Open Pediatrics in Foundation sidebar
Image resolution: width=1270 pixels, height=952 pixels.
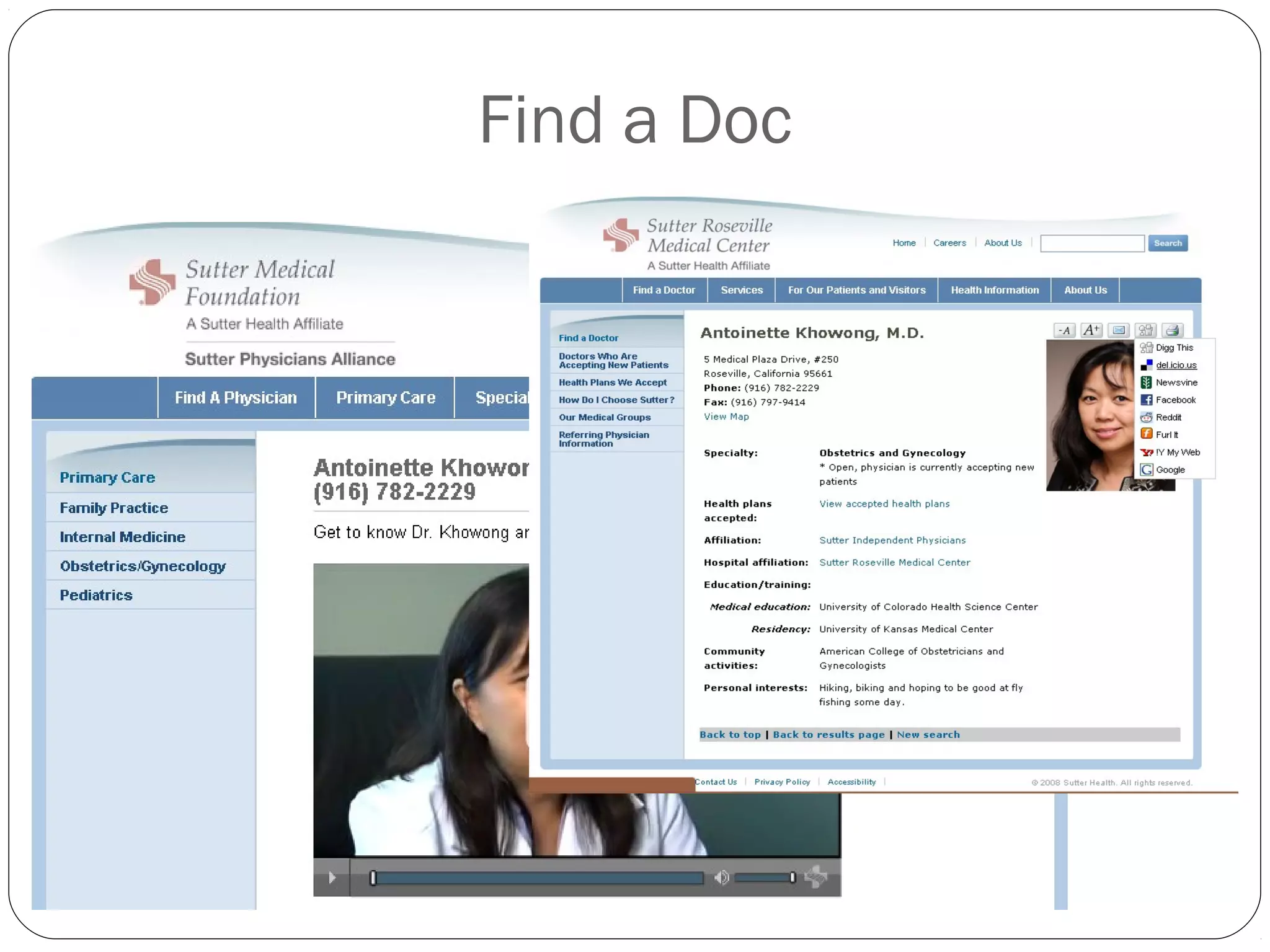[x=96, y=596]
